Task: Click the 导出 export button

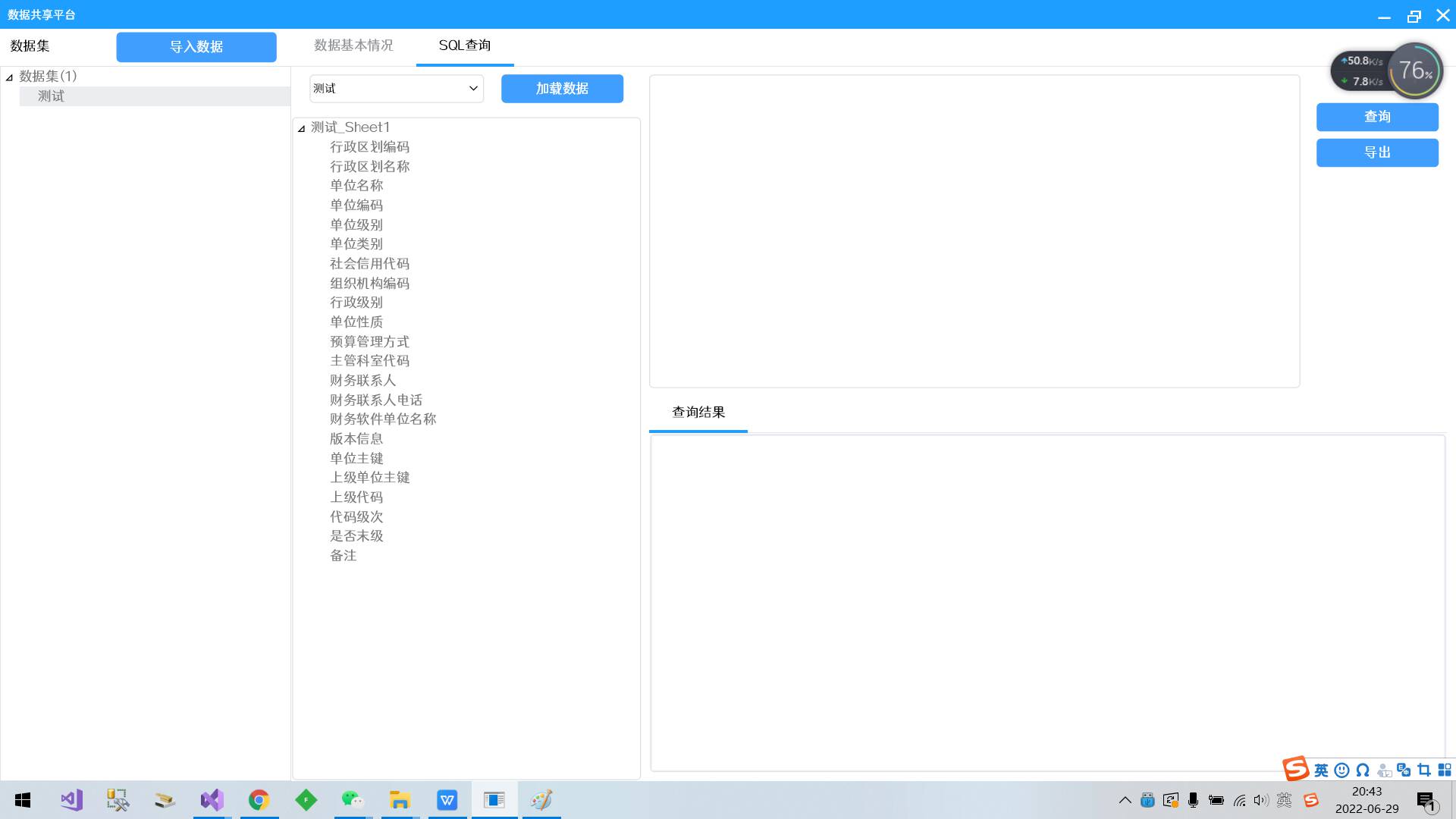Action: pos(1377,152)
